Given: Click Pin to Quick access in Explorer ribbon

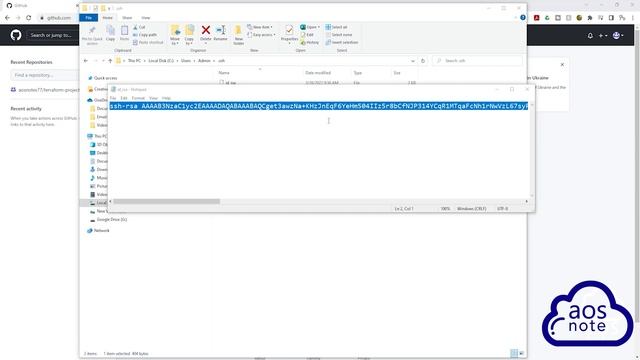Looking at the screenshot, I should [x=92, y=35].
